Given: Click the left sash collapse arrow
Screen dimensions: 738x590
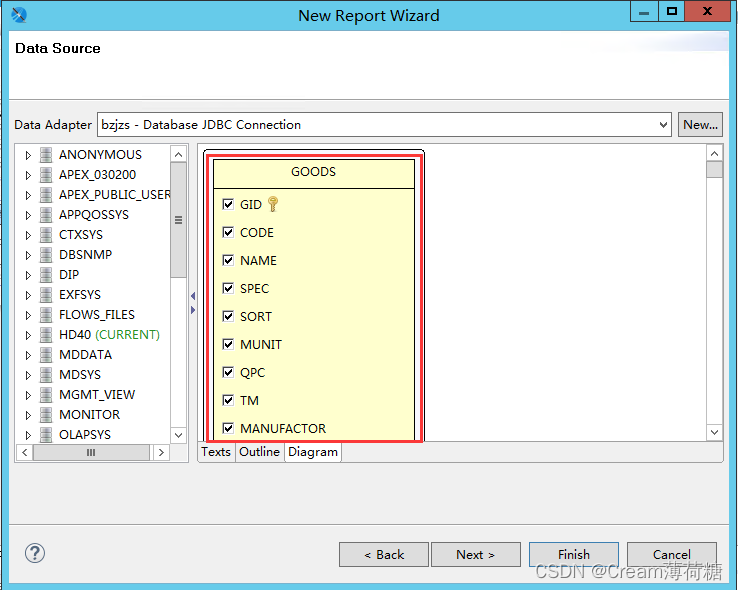Looking at the screenshot, I should coord(193,296).
